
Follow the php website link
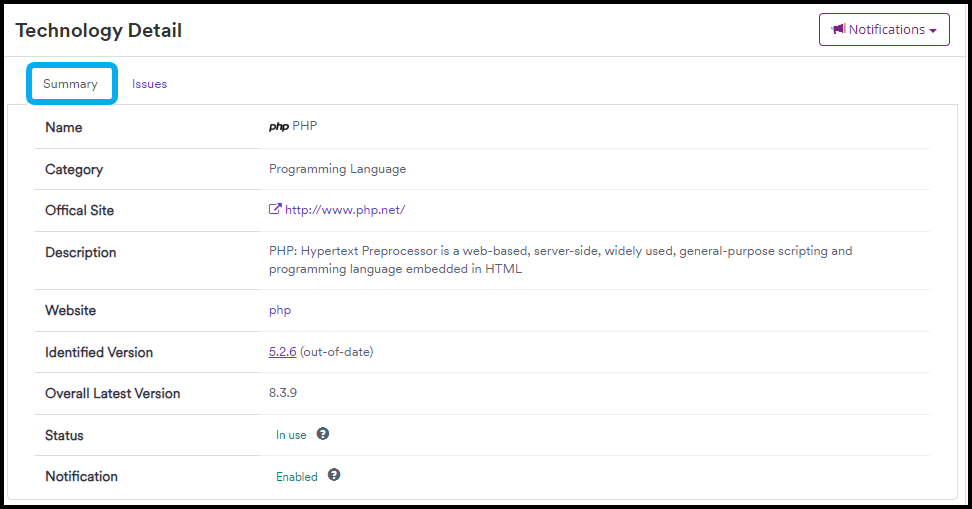click(280, 310)
